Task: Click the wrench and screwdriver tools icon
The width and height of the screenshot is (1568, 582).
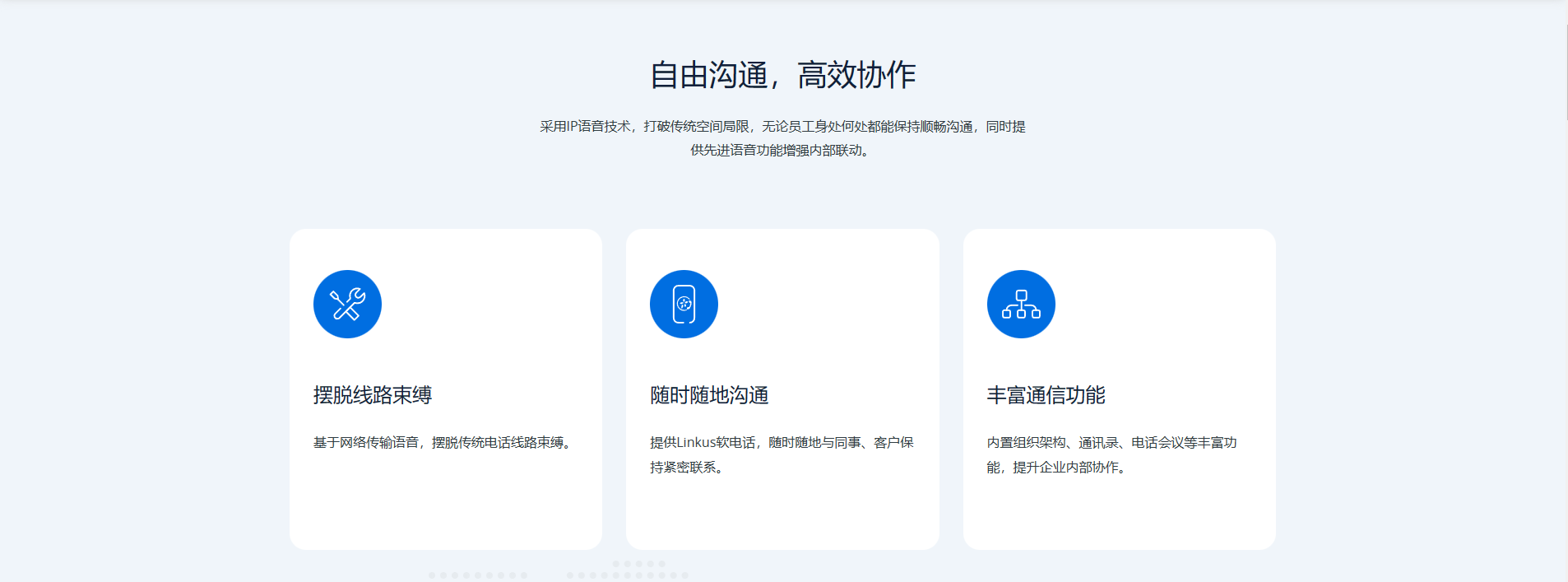Action: [347, 304]
